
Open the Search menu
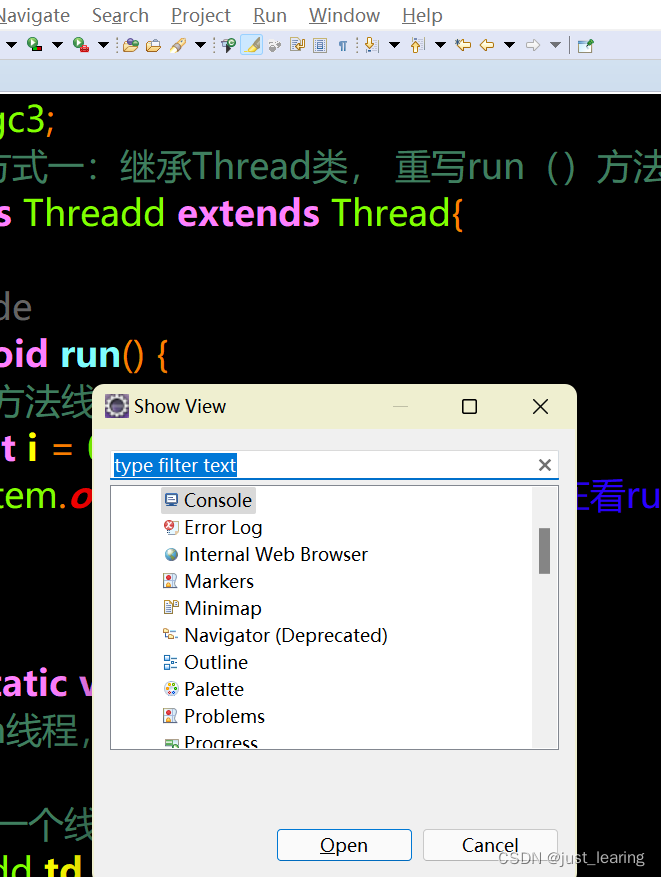pyautogui.click(x=120, y=16)
